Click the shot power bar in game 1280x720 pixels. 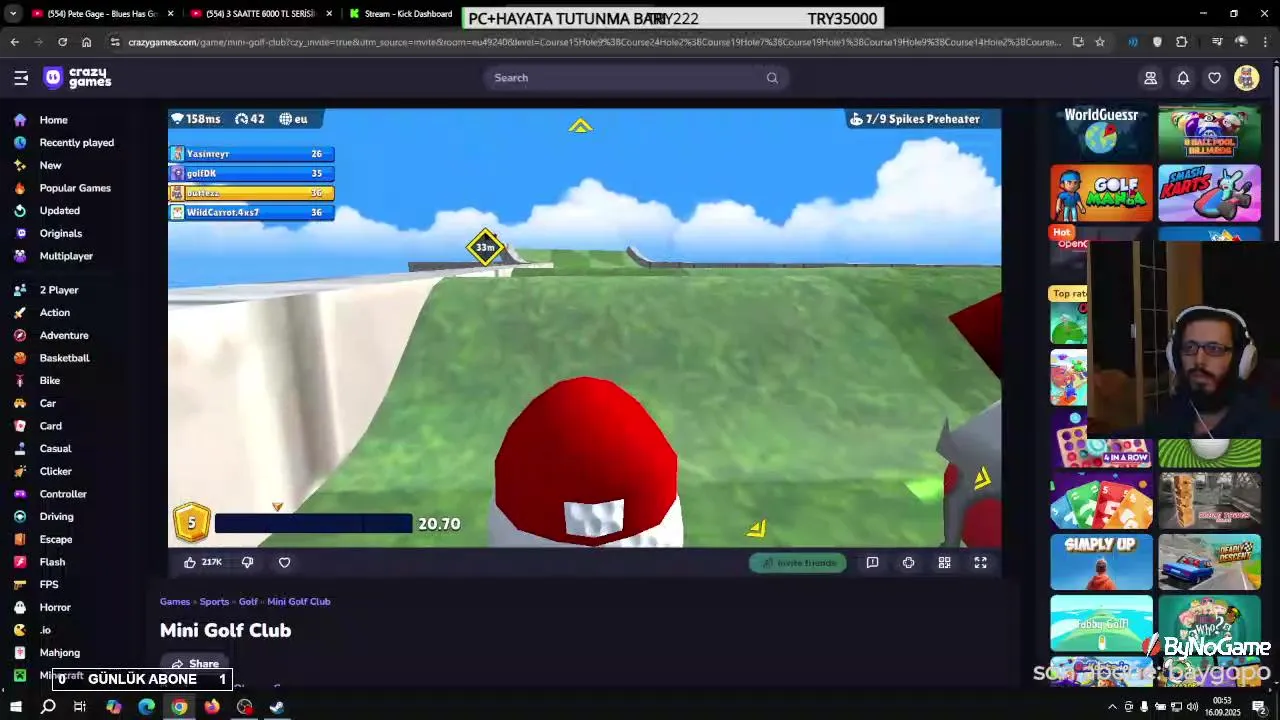(x=313, y=523)
